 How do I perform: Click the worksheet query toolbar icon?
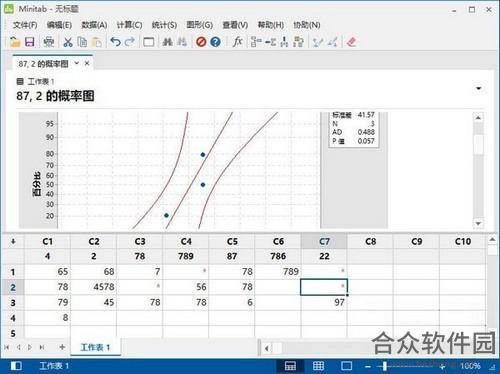(x=298, y=42)
